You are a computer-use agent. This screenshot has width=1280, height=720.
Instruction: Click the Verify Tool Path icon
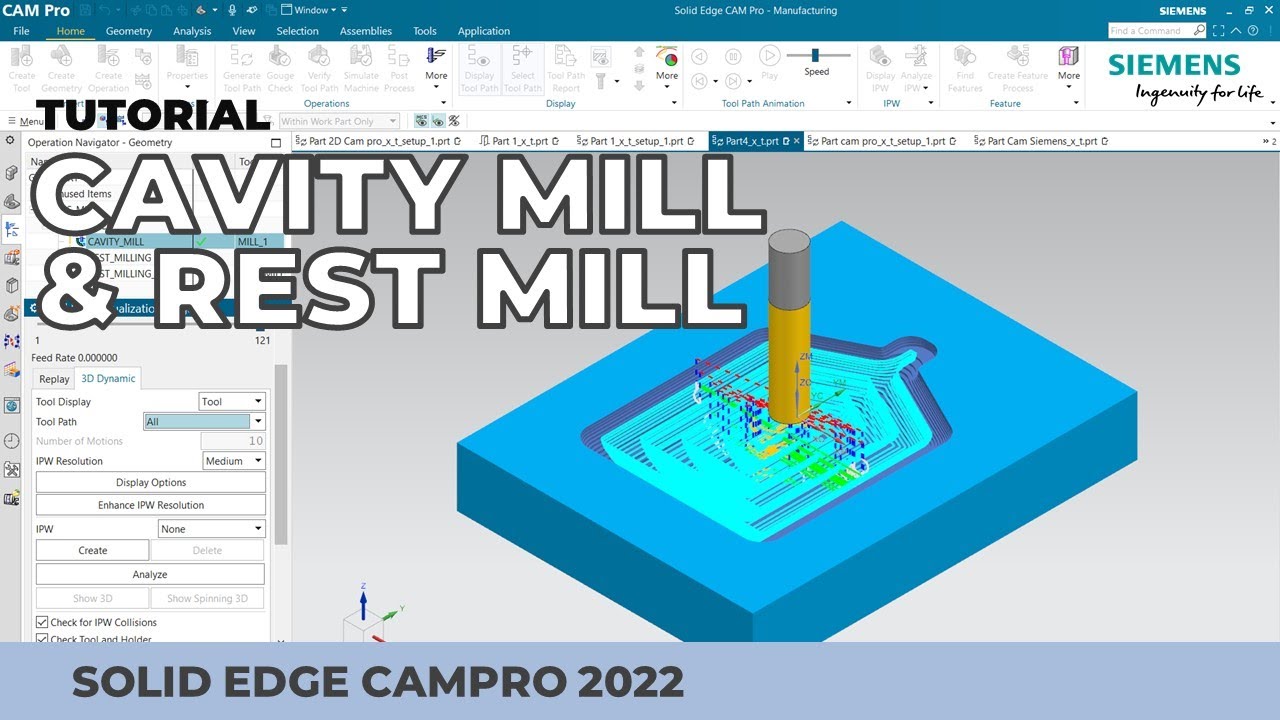click(x=319, y=57)
